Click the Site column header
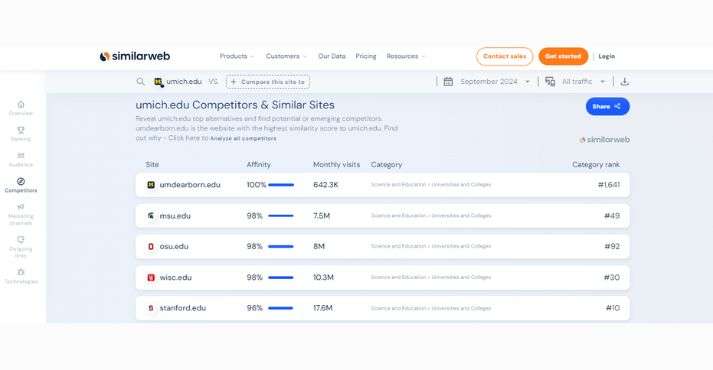 [x=152, y=165]
